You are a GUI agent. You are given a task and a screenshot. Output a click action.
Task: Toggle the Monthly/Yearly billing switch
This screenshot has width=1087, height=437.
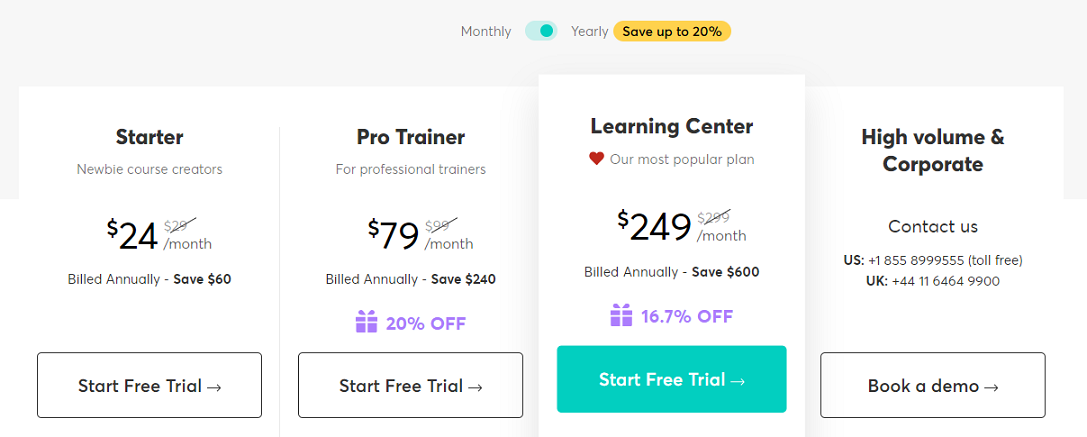click(x=541, y=31)
